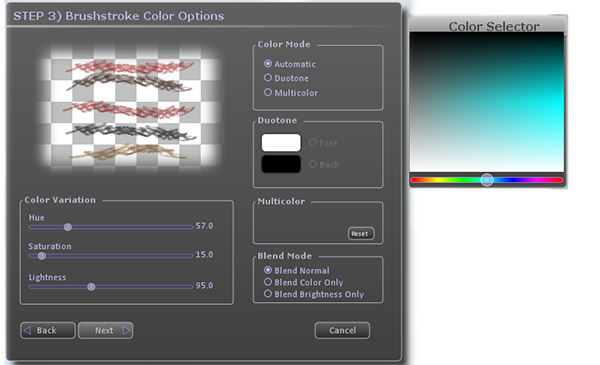Viewport: 600px width, 365px height.
Task: Click the Color Mode group label
Action: tap(284, 44)
